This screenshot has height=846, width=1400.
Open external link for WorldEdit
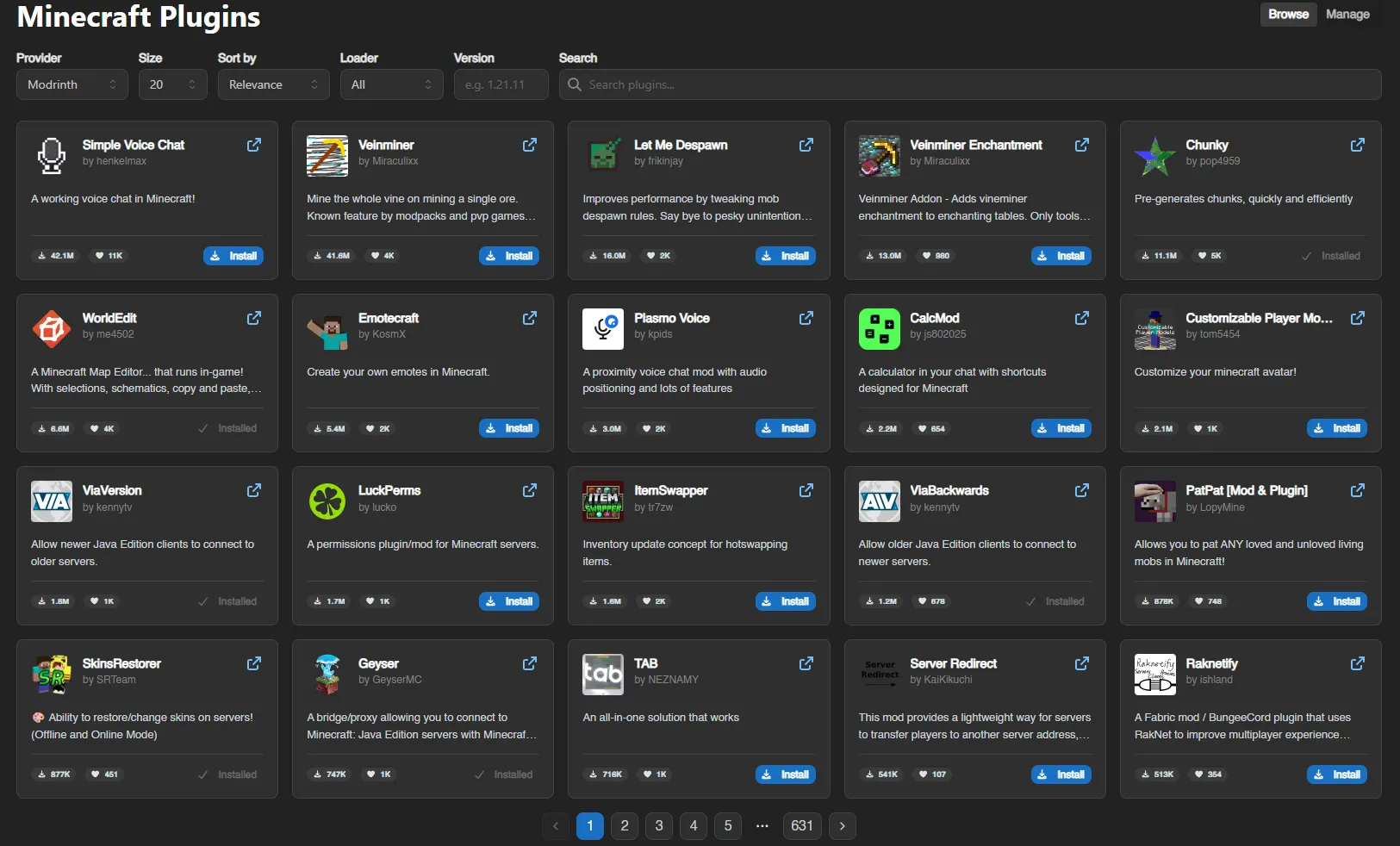click(x=254, y=318)
